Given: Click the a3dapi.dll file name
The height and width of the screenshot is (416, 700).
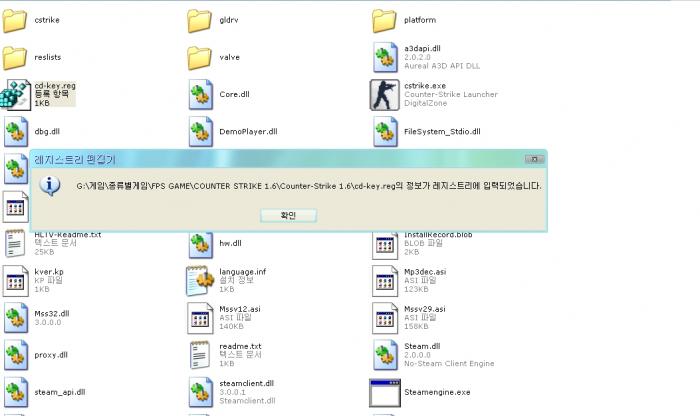Looking at the screenshot, I should point(422,48).
